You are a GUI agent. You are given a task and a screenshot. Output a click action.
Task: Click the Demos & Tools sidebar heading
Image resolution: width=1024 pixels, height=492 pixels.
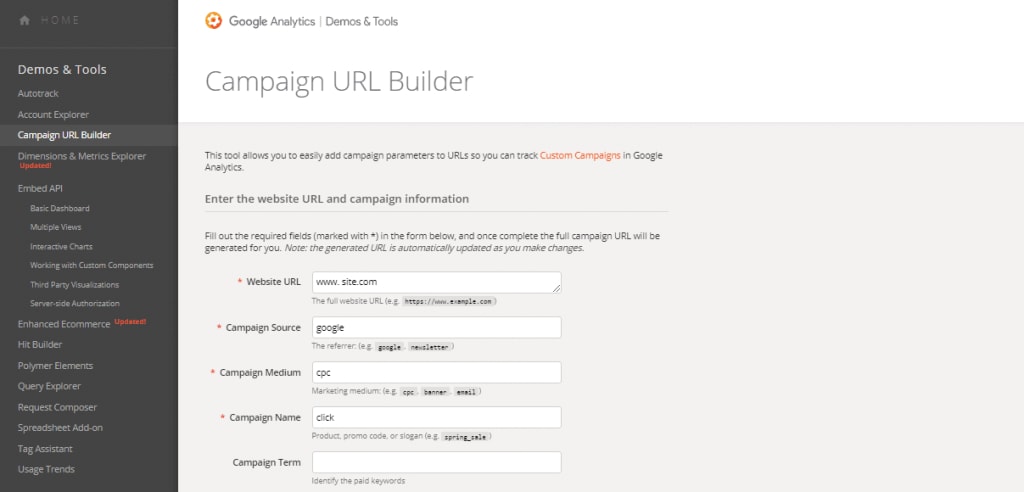click(62, 69)
